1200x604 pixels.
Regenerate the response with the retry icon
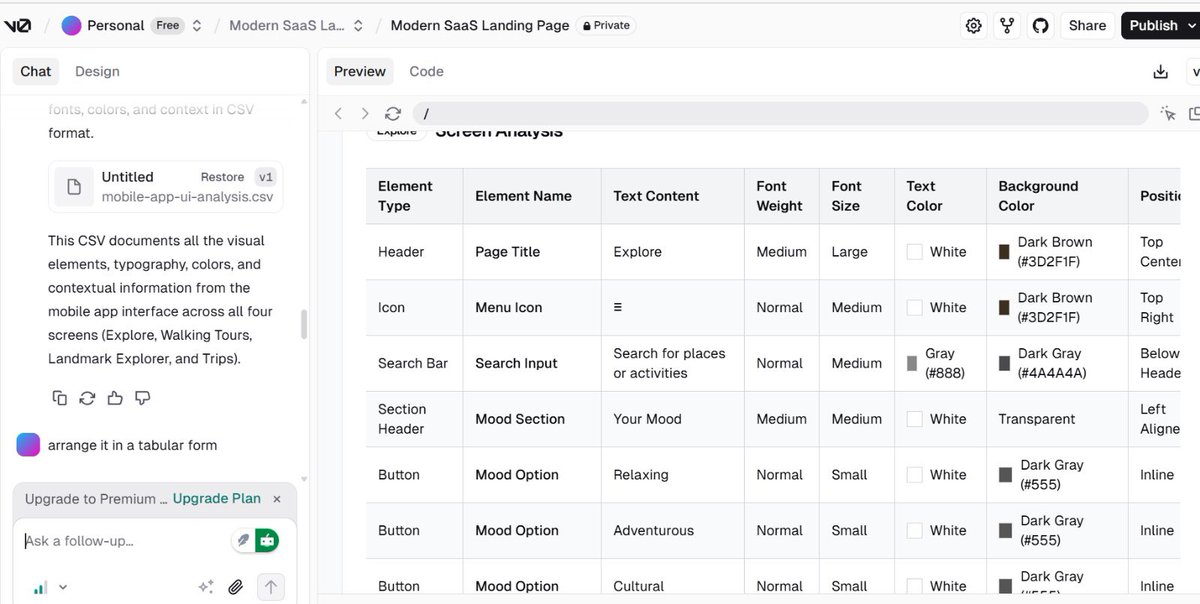click(x=87, y=397)
